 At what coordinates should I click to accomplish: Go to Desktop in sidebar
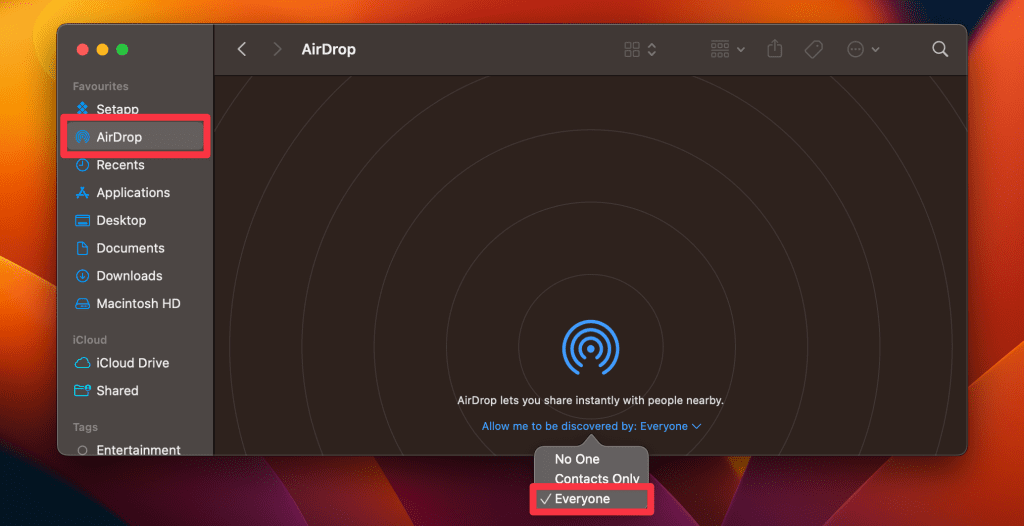coord(121,220)
